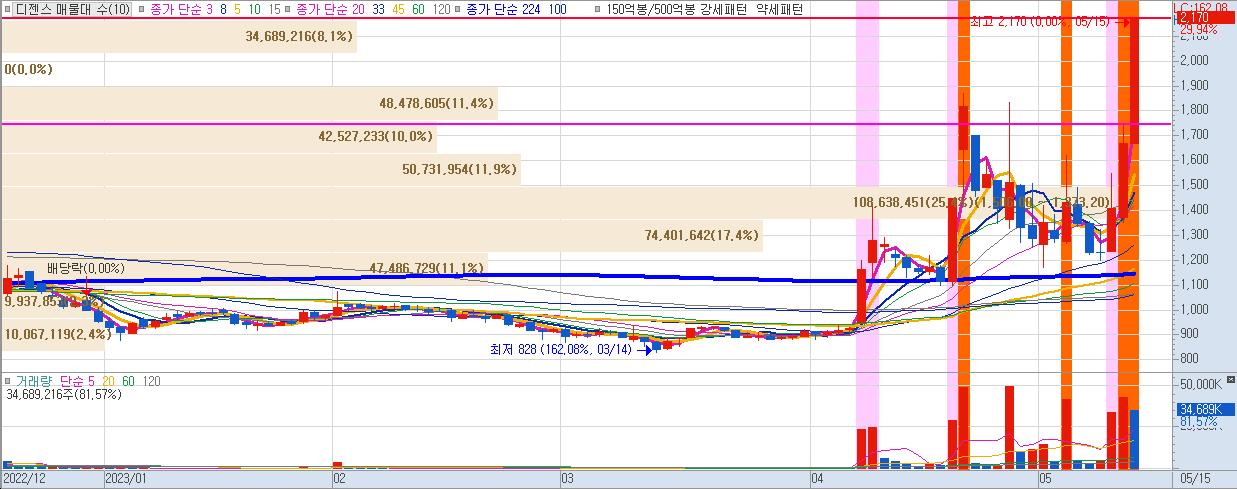Click the 2023/01 date axis label
This screenshot has width=1237, height=489.
[126, 479]
